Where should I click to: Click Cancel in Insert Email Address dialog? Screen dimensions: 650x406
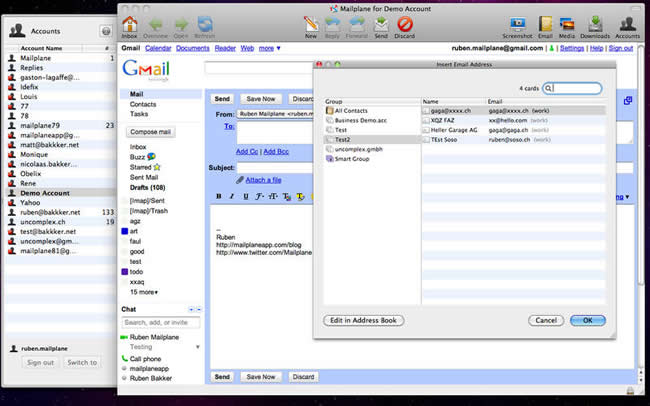tap(546, 320)
